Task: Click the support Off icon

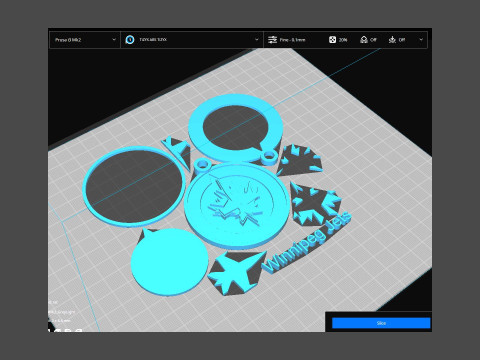Action: (x=364, y=40)
